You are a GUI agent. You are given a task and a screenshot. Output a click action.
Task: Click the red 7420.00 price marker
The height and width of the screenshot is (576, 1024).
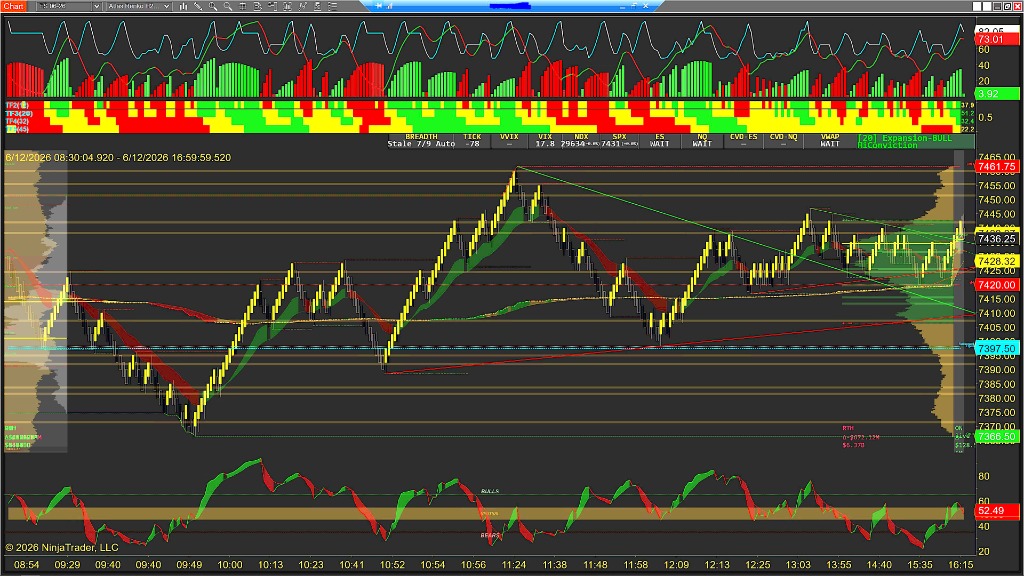(x=997, y=285)
